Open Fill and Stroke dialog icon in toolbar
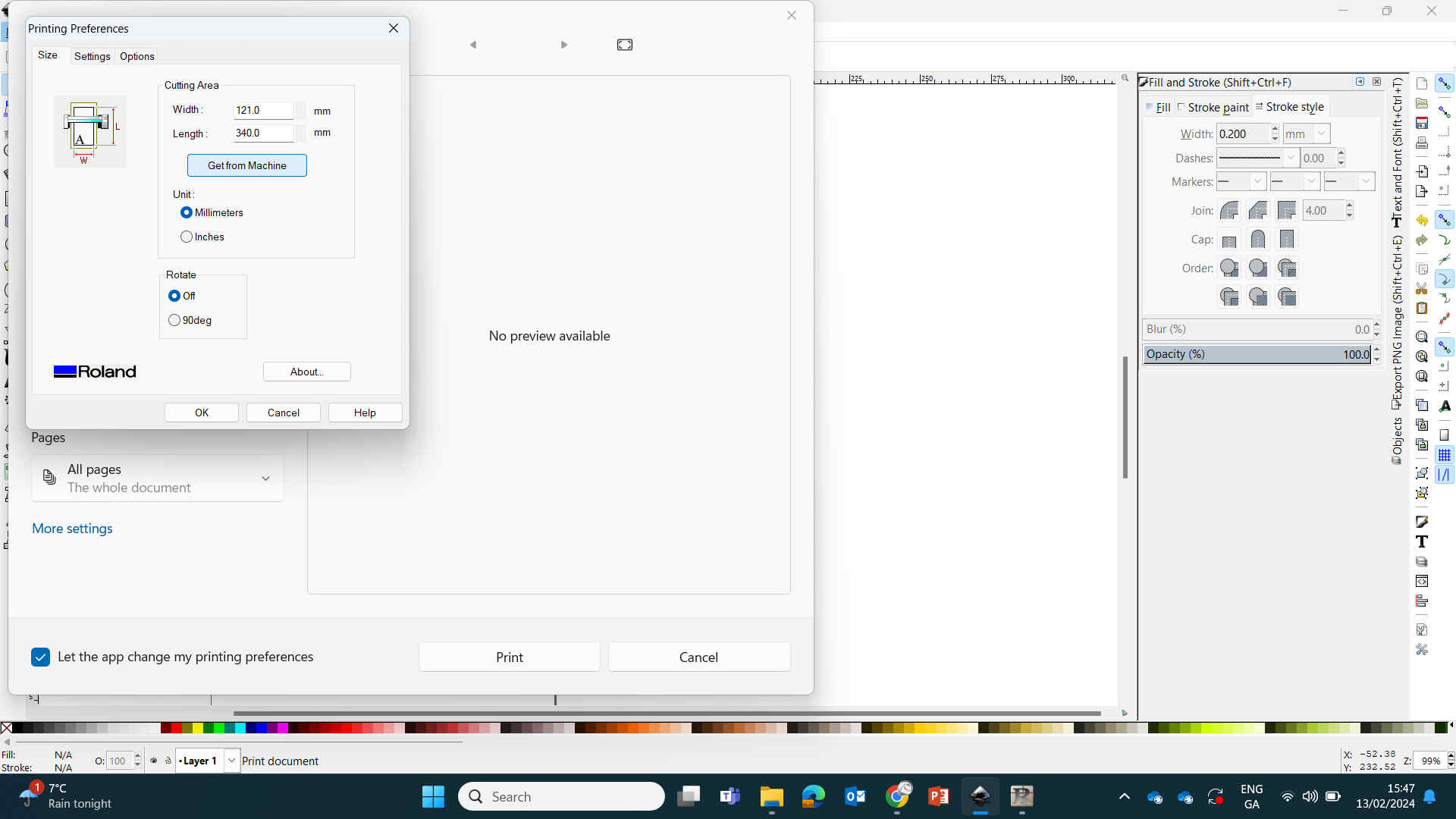The image size is (1456, 819). click(x=1422, y=522)
